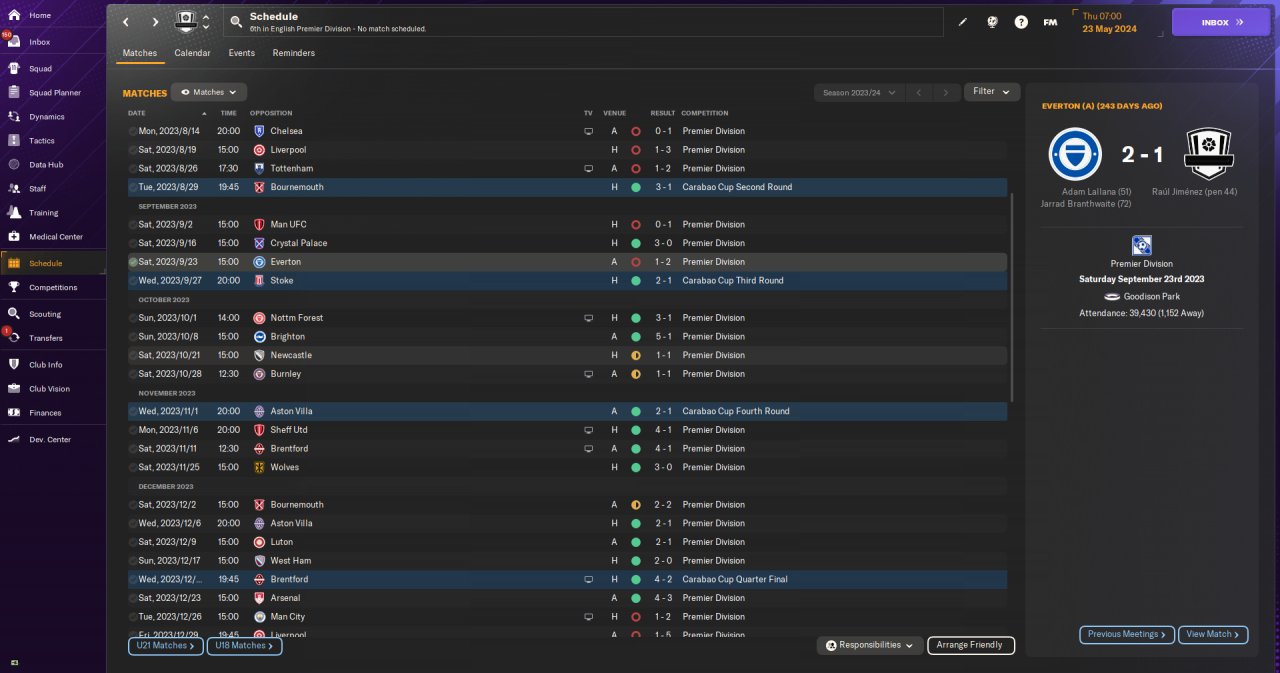Image resolution: width=1280 pixels, height=673 pixels.
Task: Click the date display 23 May 2024
Action: click(1109, 28)
